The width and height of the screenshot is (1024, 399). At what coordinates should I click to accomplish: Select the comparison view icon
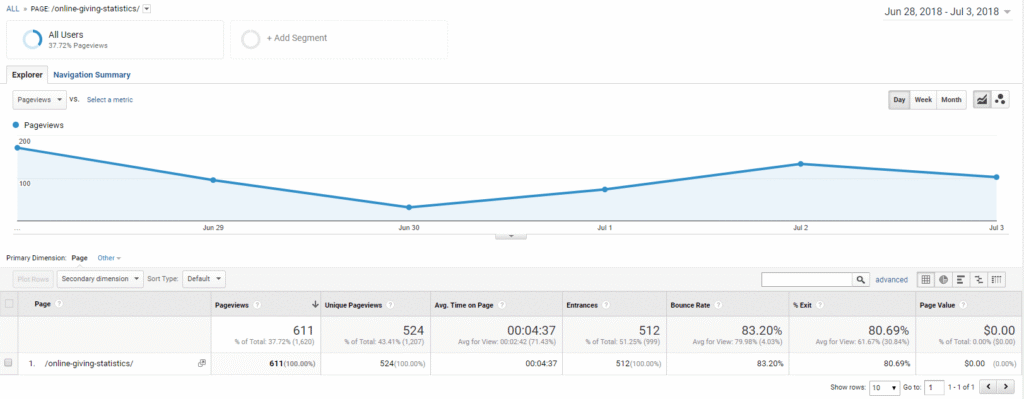click(979, 279)
